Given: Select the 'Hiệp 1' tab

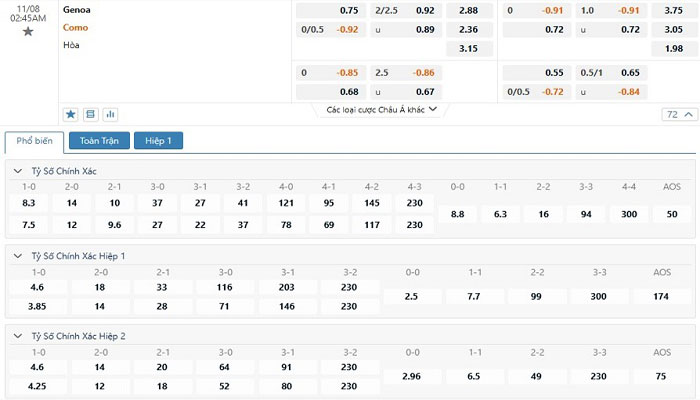Looking at the screenshot, I should click(x=158, y=141).
